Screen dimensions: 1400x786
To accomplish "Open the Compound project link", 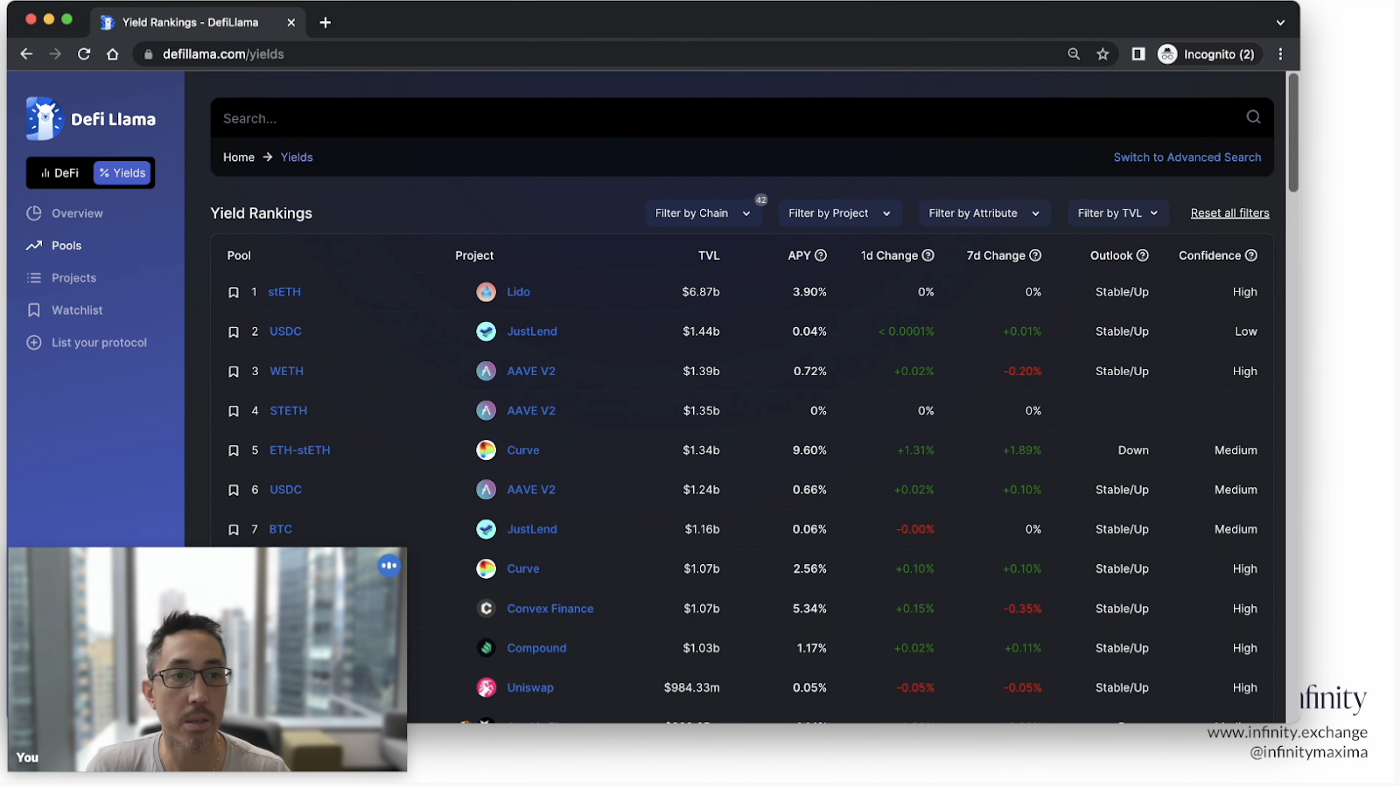I will pos(536,648).
